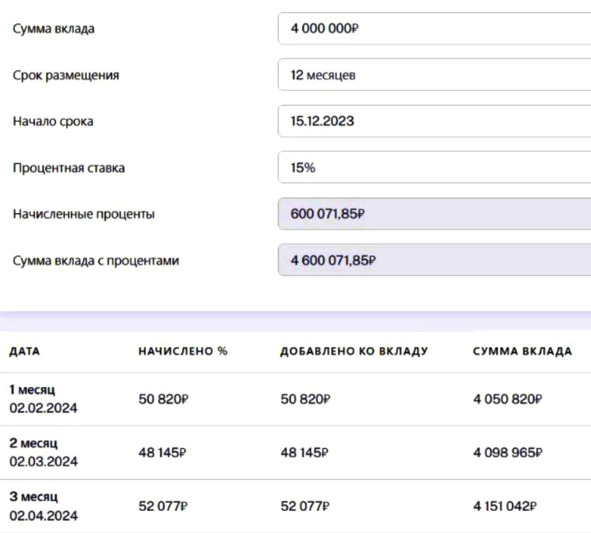Click the Процентная ставка label
Screen dimensions: 591x533
(x=69, y=168)
